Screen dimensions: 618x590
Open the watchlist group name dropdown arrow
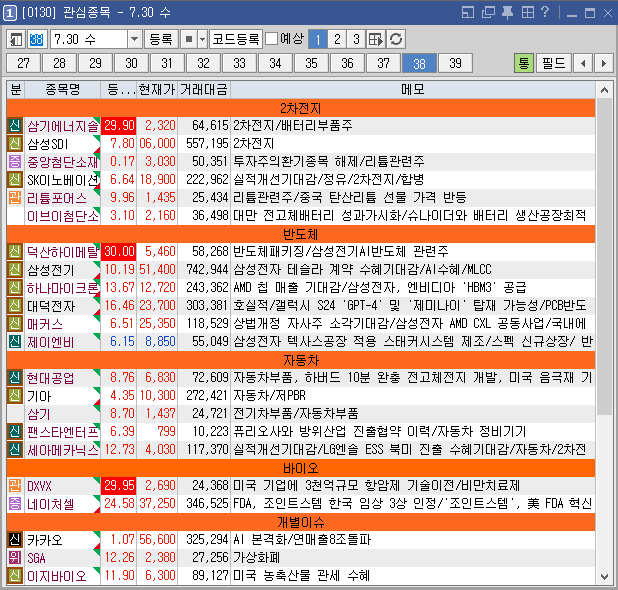coord(134,39)
